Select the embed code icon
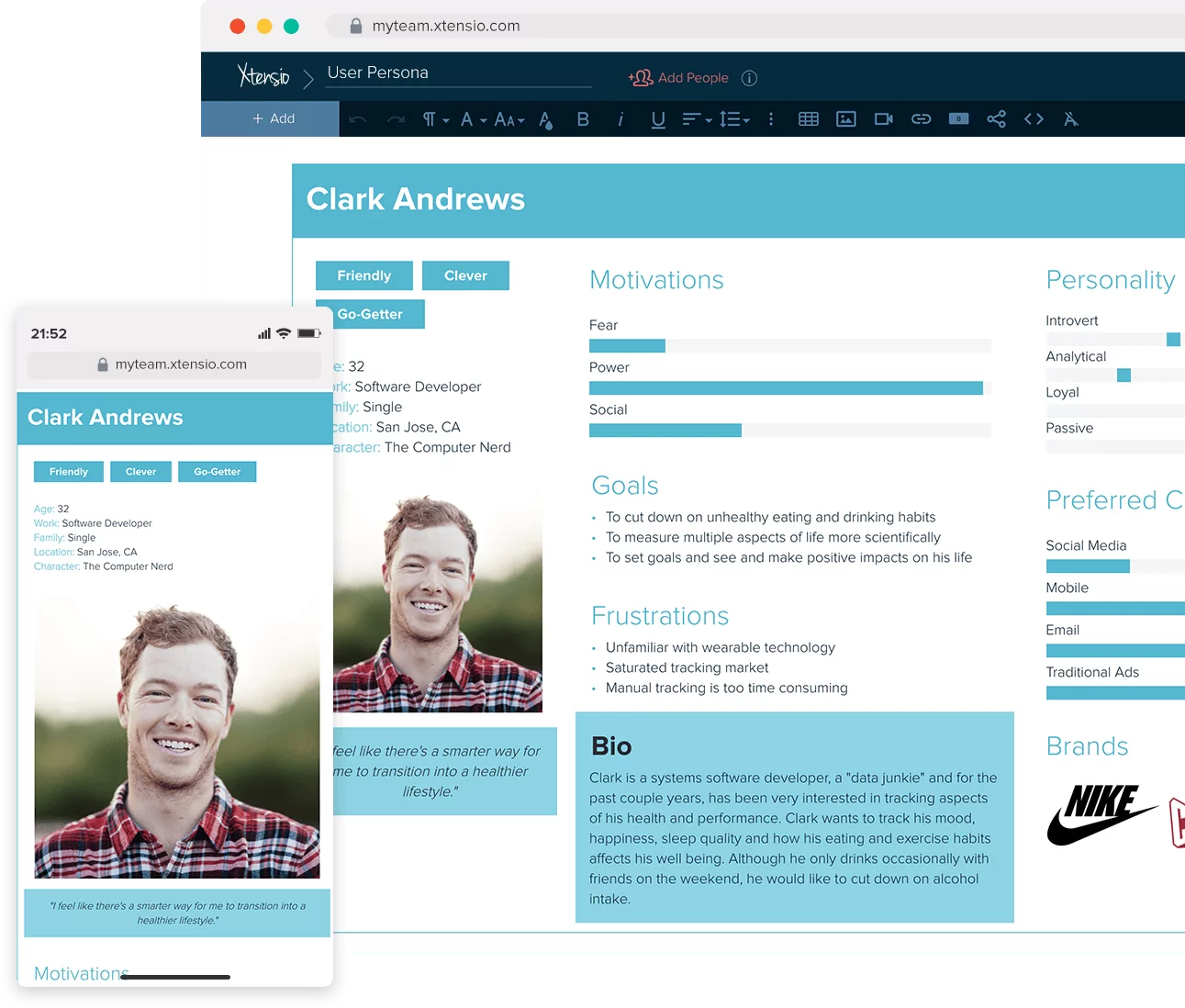 point(1034,118)
